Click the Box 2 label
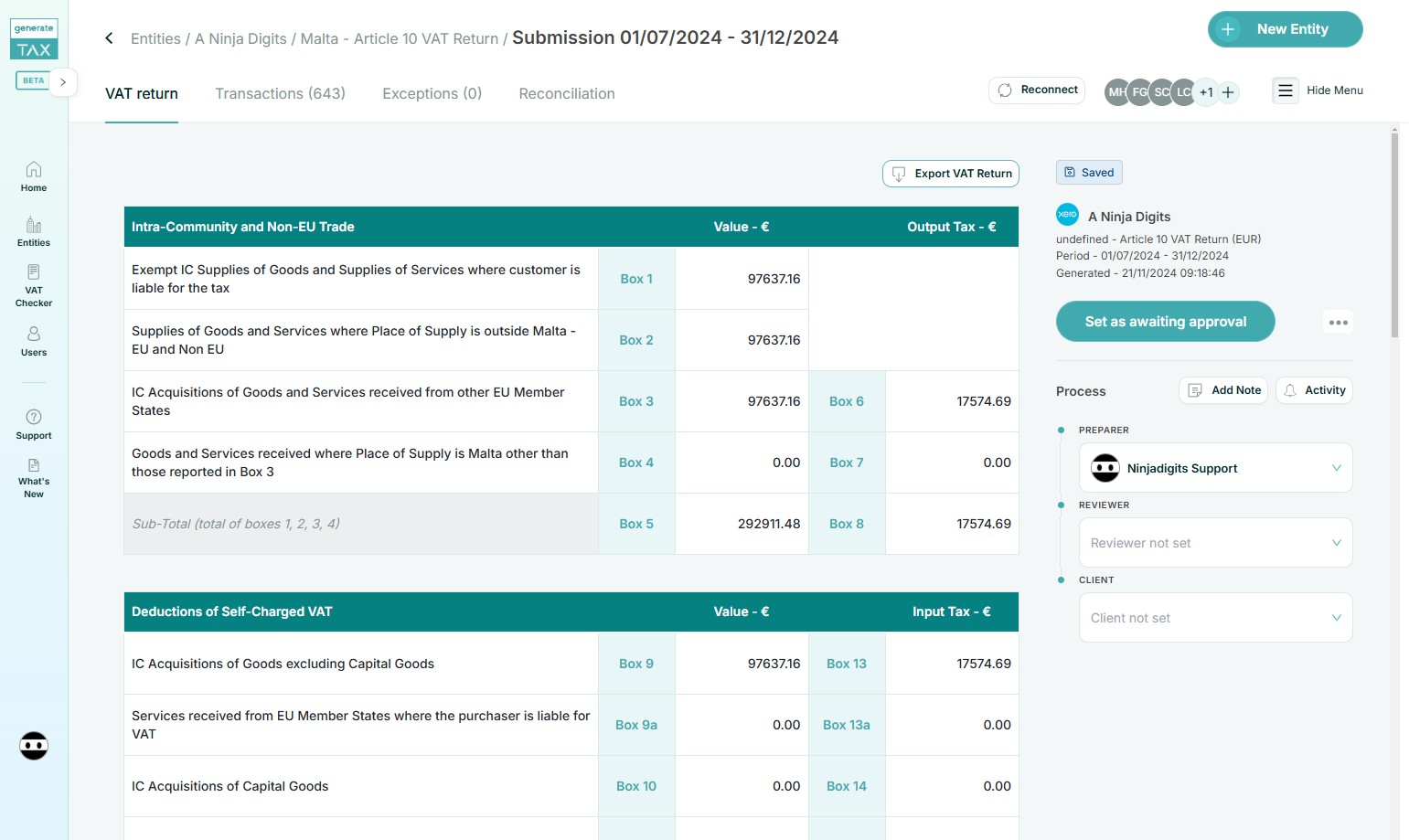Screen dimensions: 1409x840 click(636, 340)
